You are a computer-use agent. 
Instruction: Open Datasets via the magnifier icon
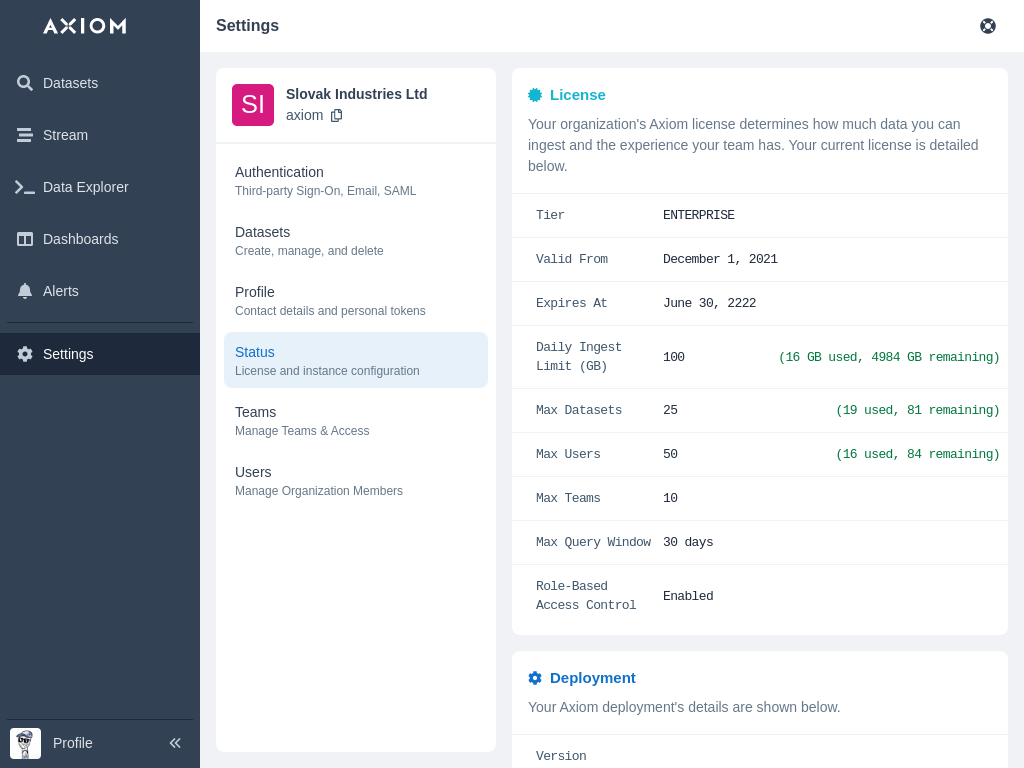25,83
